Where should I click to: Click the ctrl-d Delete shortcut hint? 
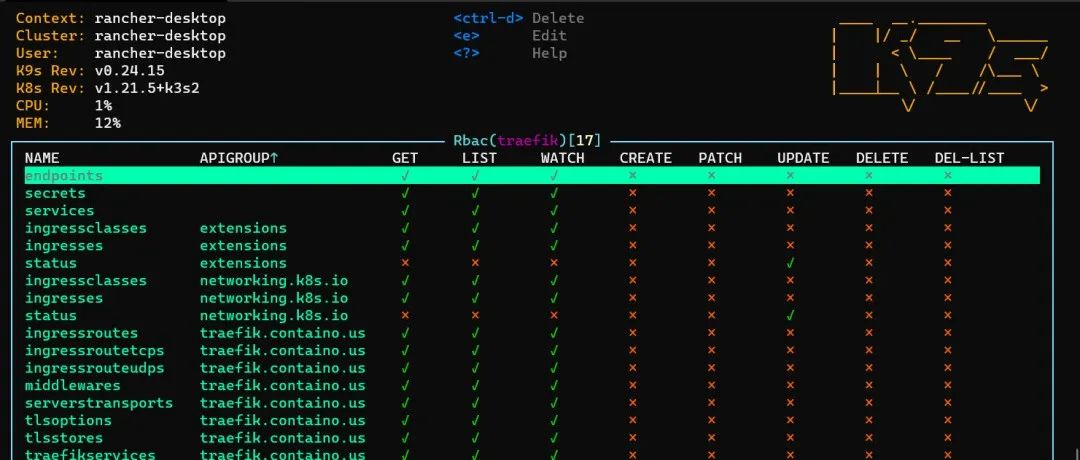(519, 19)
